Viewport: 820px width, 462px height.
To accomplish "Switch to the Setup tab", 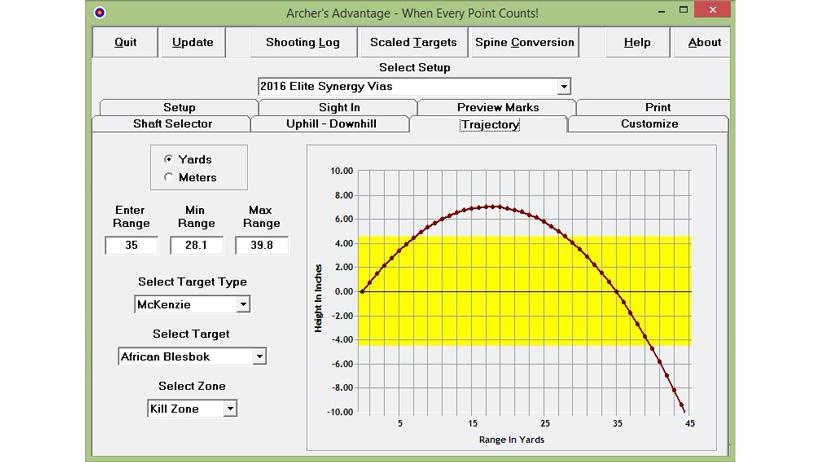I will (x=179, y=107).
